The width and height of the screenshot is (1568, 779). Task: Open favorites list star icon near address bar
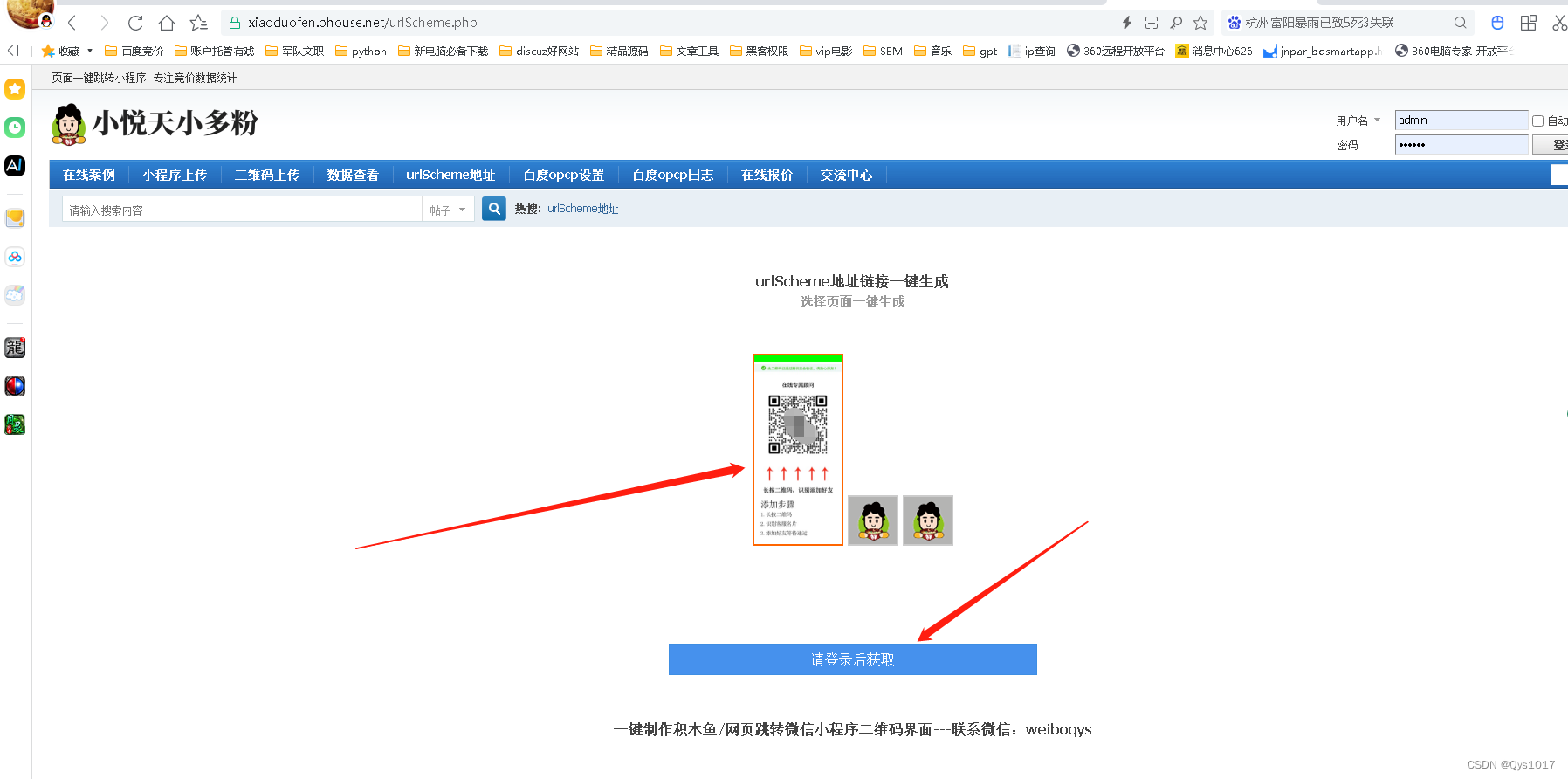coord(199,23)
